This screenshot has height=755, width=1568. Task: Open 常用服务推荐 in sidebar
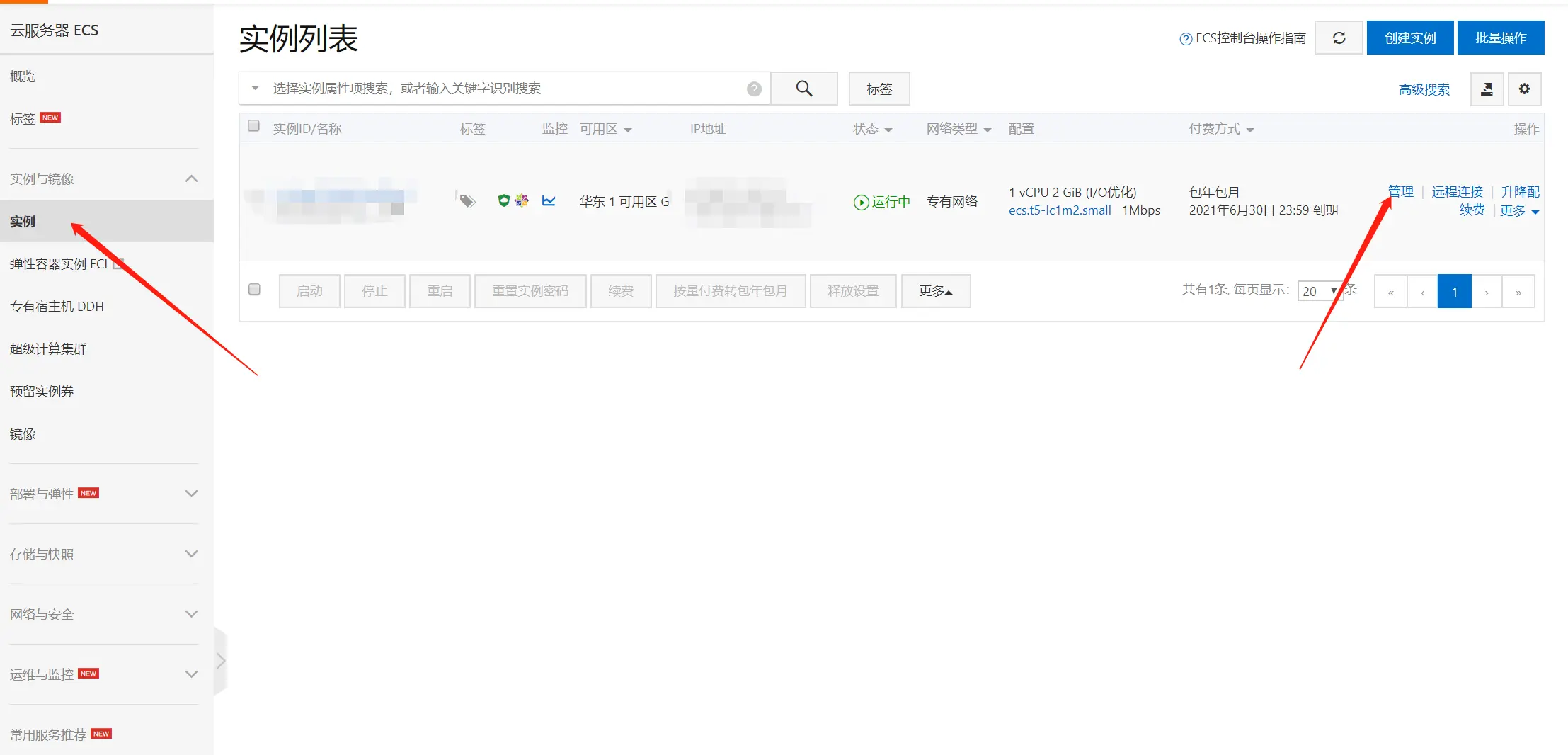click(48, 734)
